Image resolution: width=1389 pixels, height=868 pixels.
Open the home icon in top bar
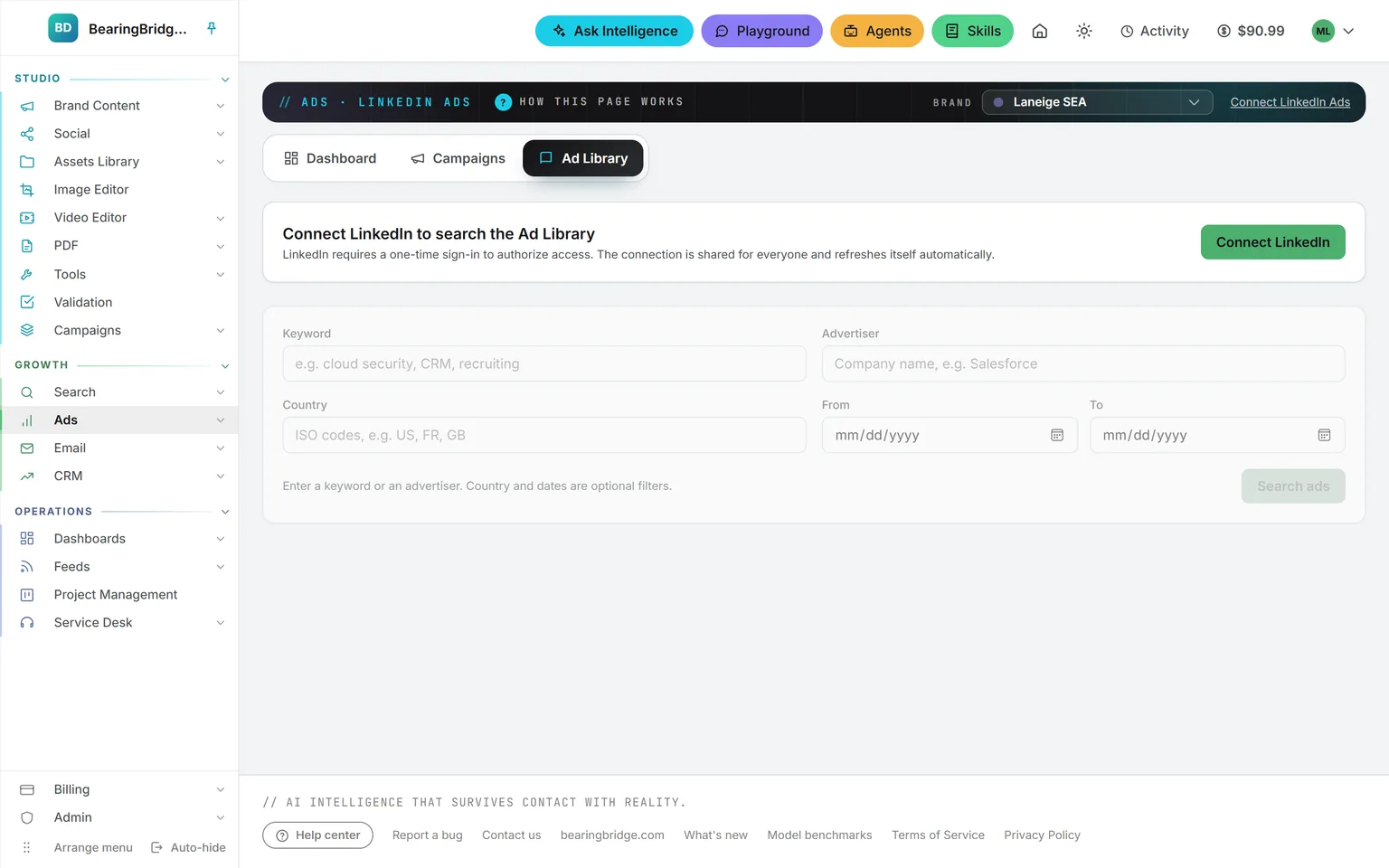click(1040, 31)
